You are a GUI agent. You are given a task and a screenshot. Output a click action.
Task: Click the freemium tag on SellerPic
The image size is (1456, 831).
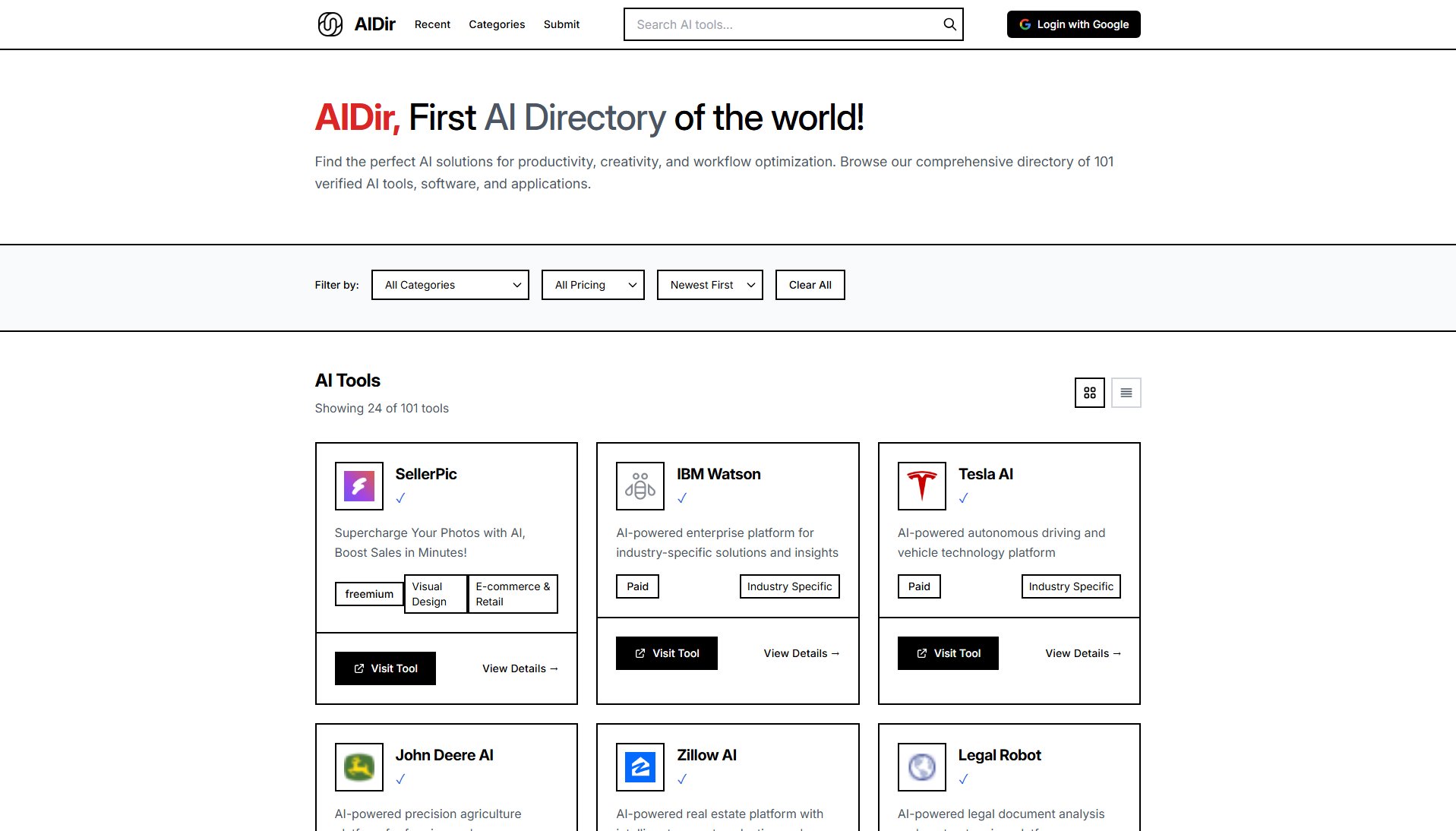[x=369, y=594]
